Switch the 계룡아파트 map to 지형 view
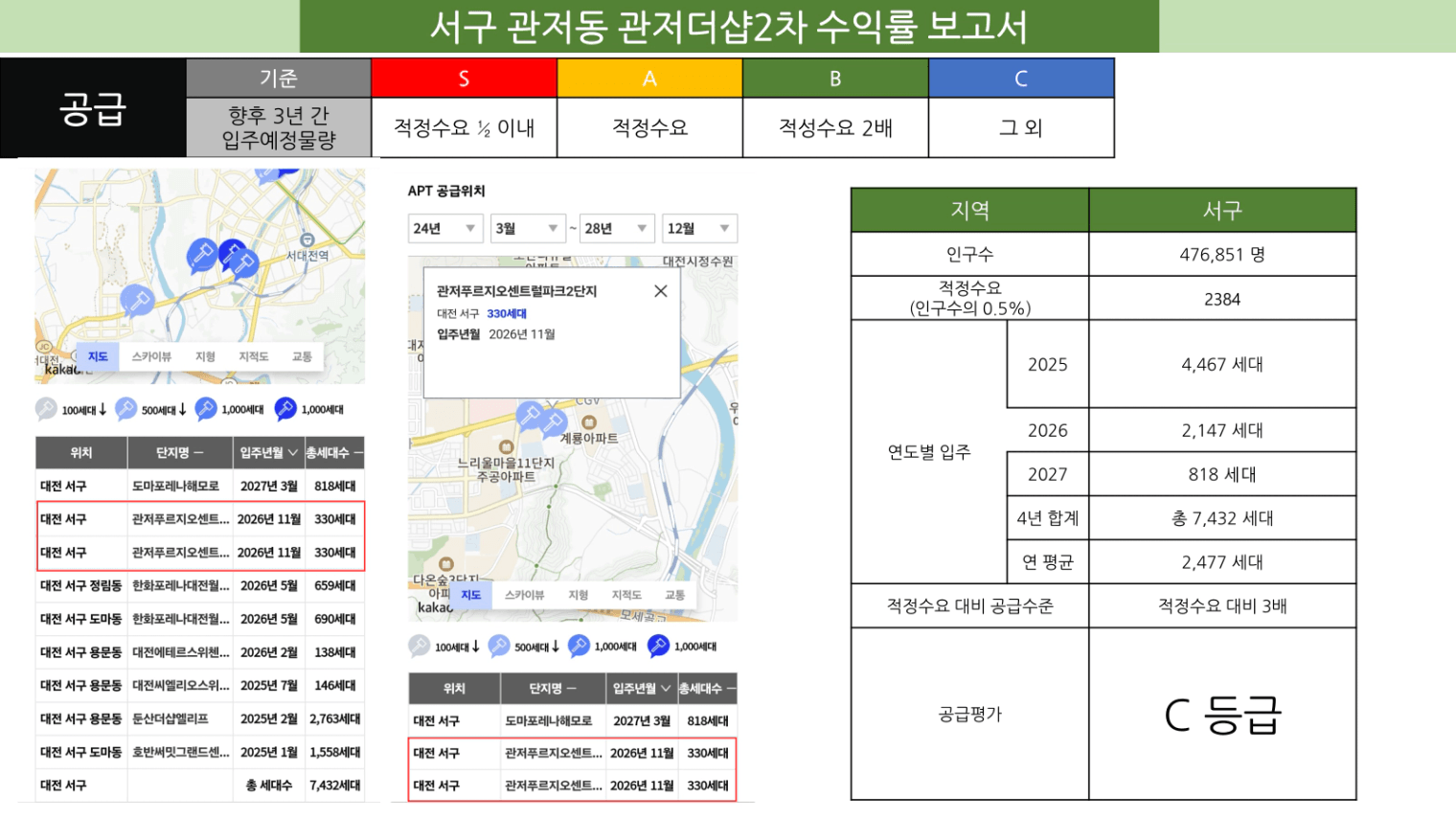This screenshot has height=819, width=1456. (x=579, y=595)
